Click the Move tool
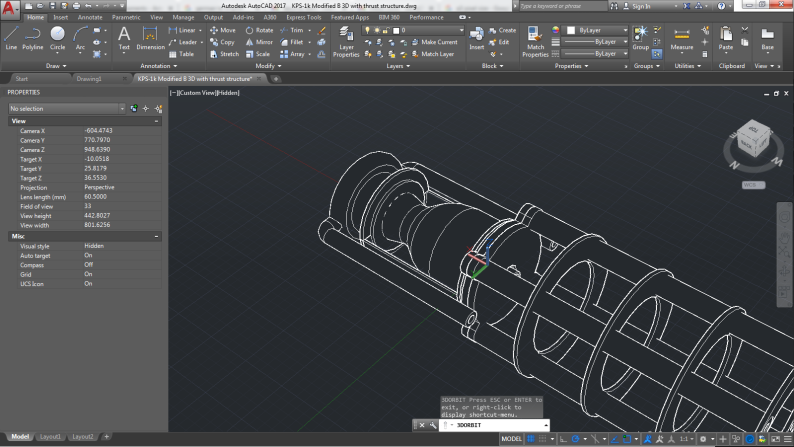Viewport: 794px width, 447px height. pyautogui.click(x=223, y=30)
